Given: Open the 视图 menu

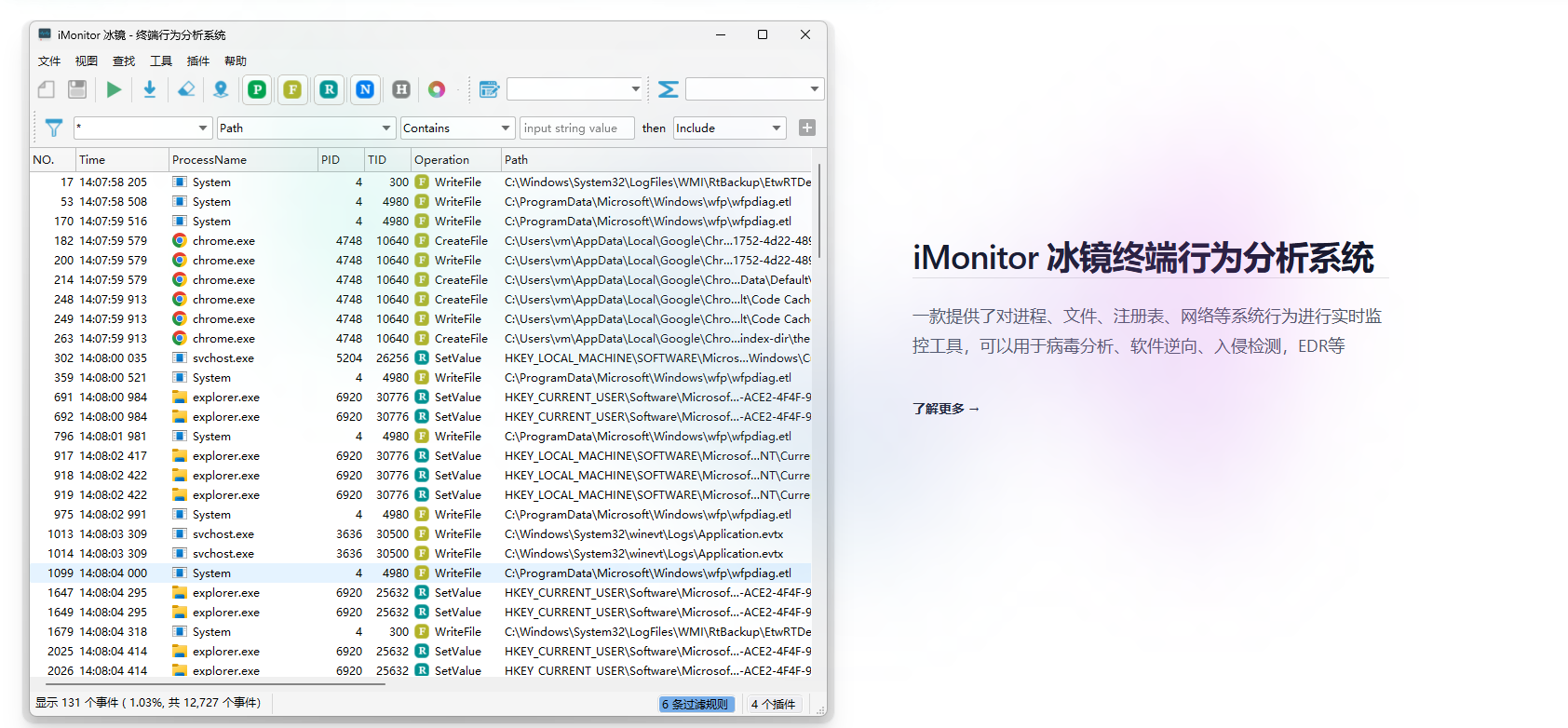Looking at the screenshot, I should (87, 61).
